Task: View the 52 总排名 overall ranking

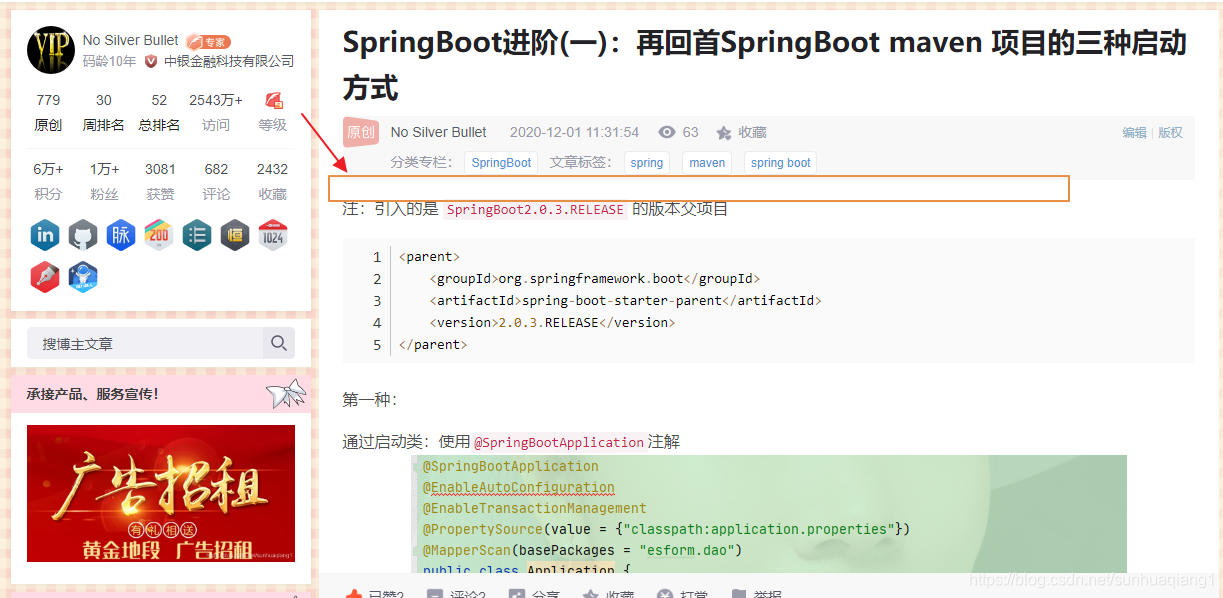Action: 160,112
